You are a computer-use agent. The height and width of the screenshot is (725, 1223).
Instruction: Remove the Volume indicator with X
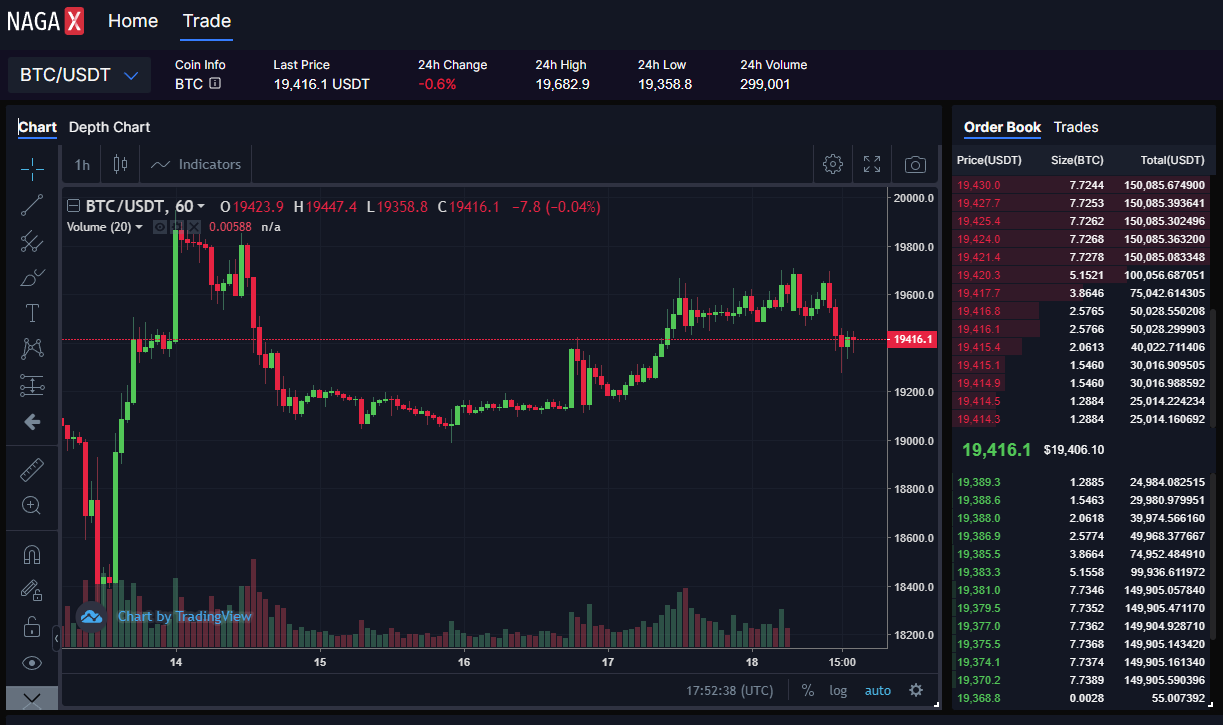pyautogui.click(x=194, y=227)
